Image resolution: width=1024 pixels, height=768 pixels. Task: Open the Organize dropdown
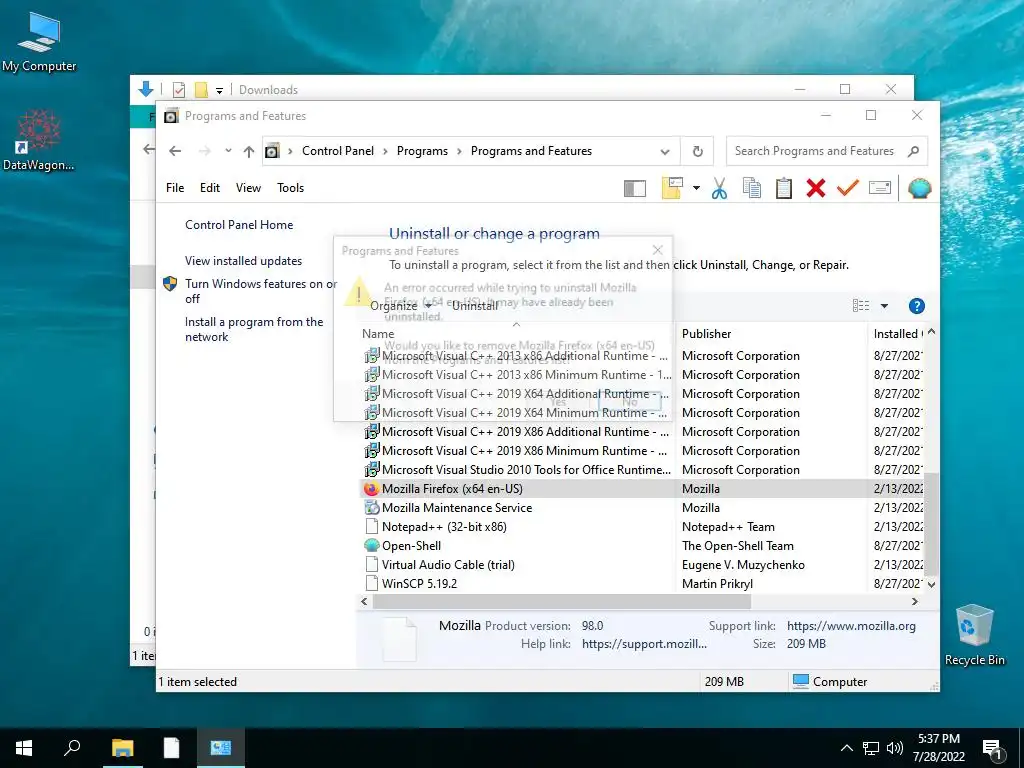(x=400, y=306)
